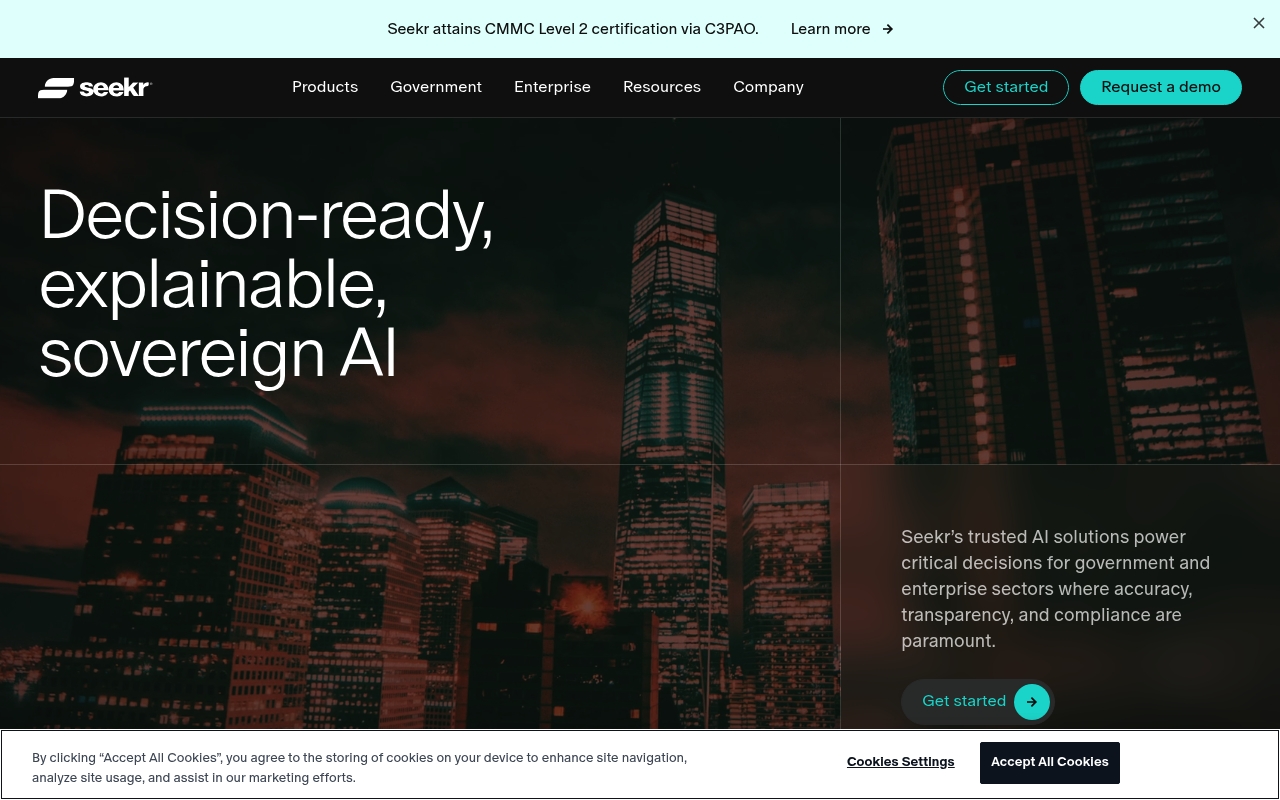This screenshot has height=800, width=1280.
Task: Click the CMMC Level 2 certification announcement text
Action: [x=573, y=29]
